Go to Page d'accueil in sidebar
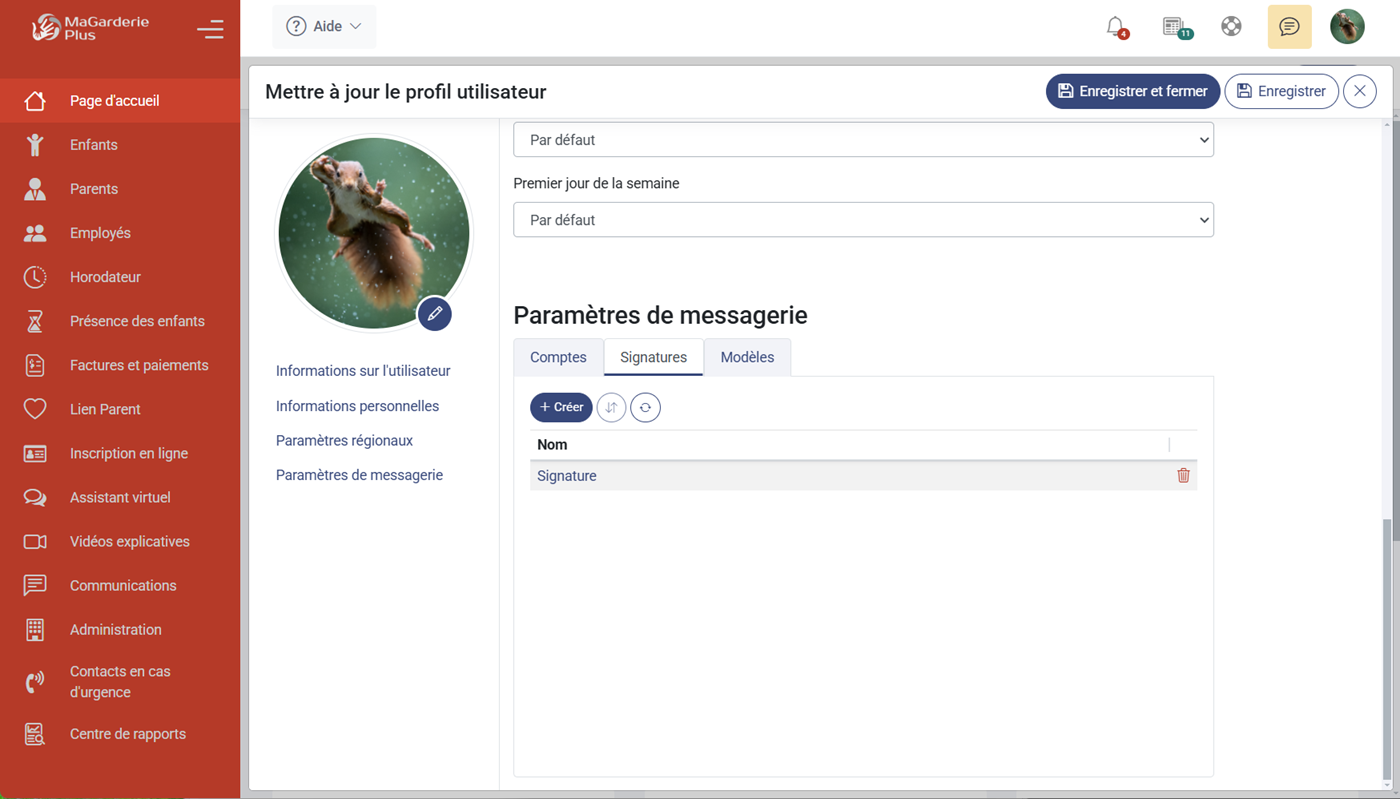Viewport: 1400px width, 799px height. click(x=120, y=101)
